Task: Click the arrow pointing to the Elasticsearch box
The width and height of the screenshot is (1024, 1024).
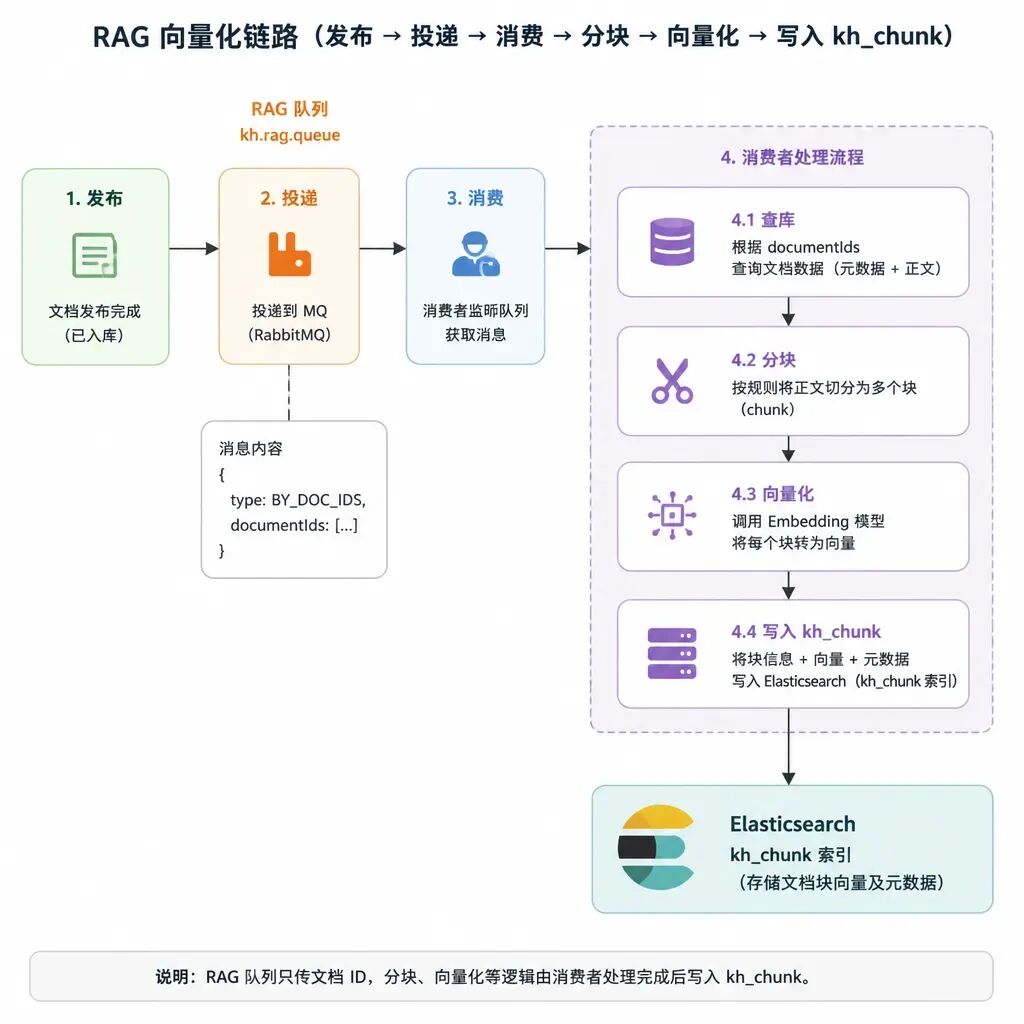Action: tap(789, 746)
